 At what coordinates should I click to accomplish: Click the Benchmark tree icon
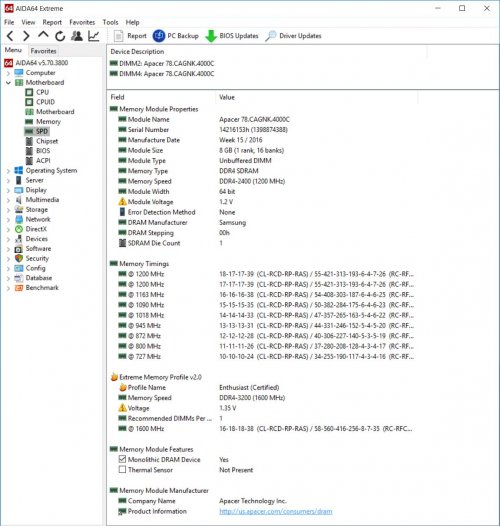(19, 288)
